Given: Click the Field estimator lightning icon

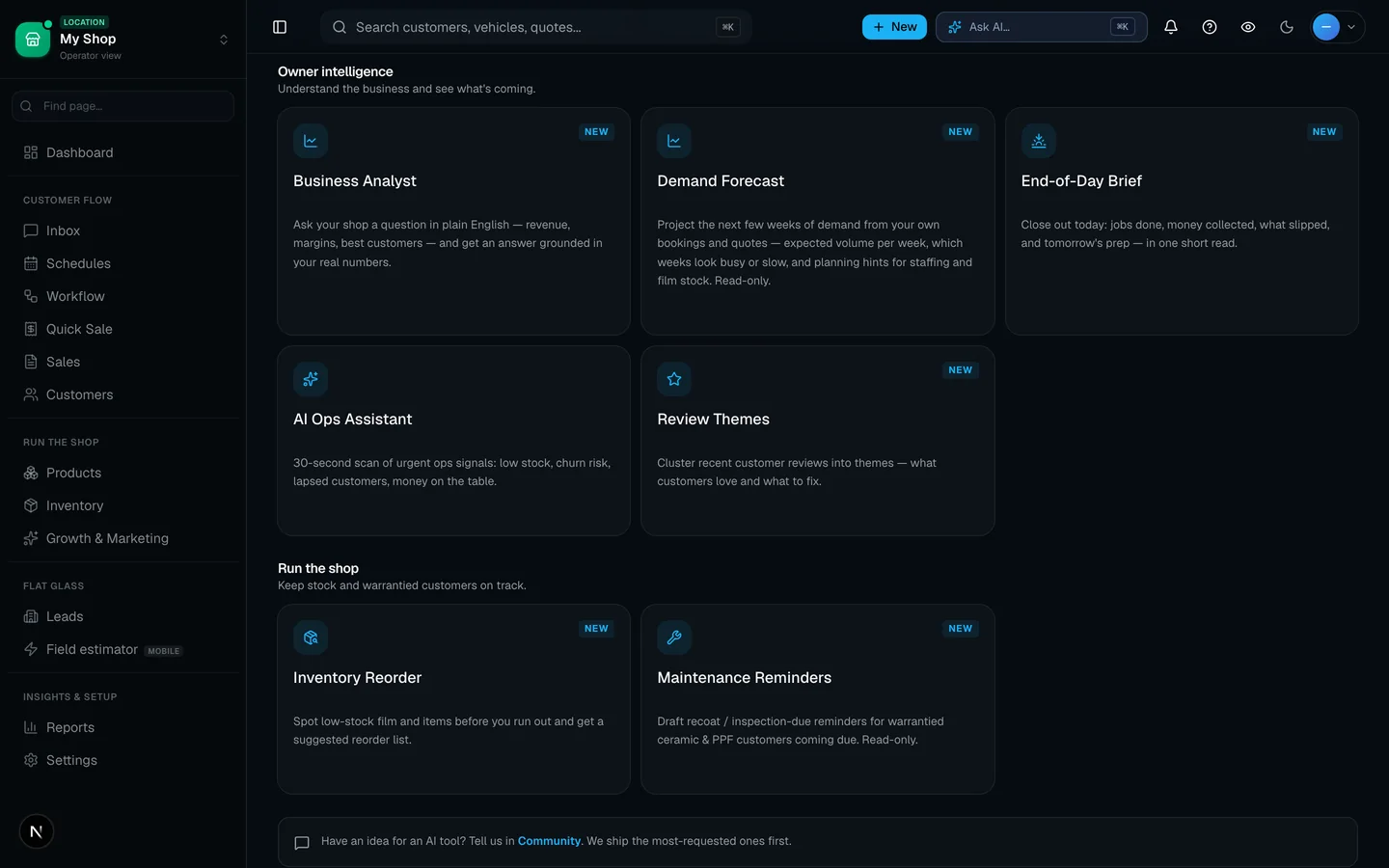Looking at the screenshot, I should (x=31, y=649).
